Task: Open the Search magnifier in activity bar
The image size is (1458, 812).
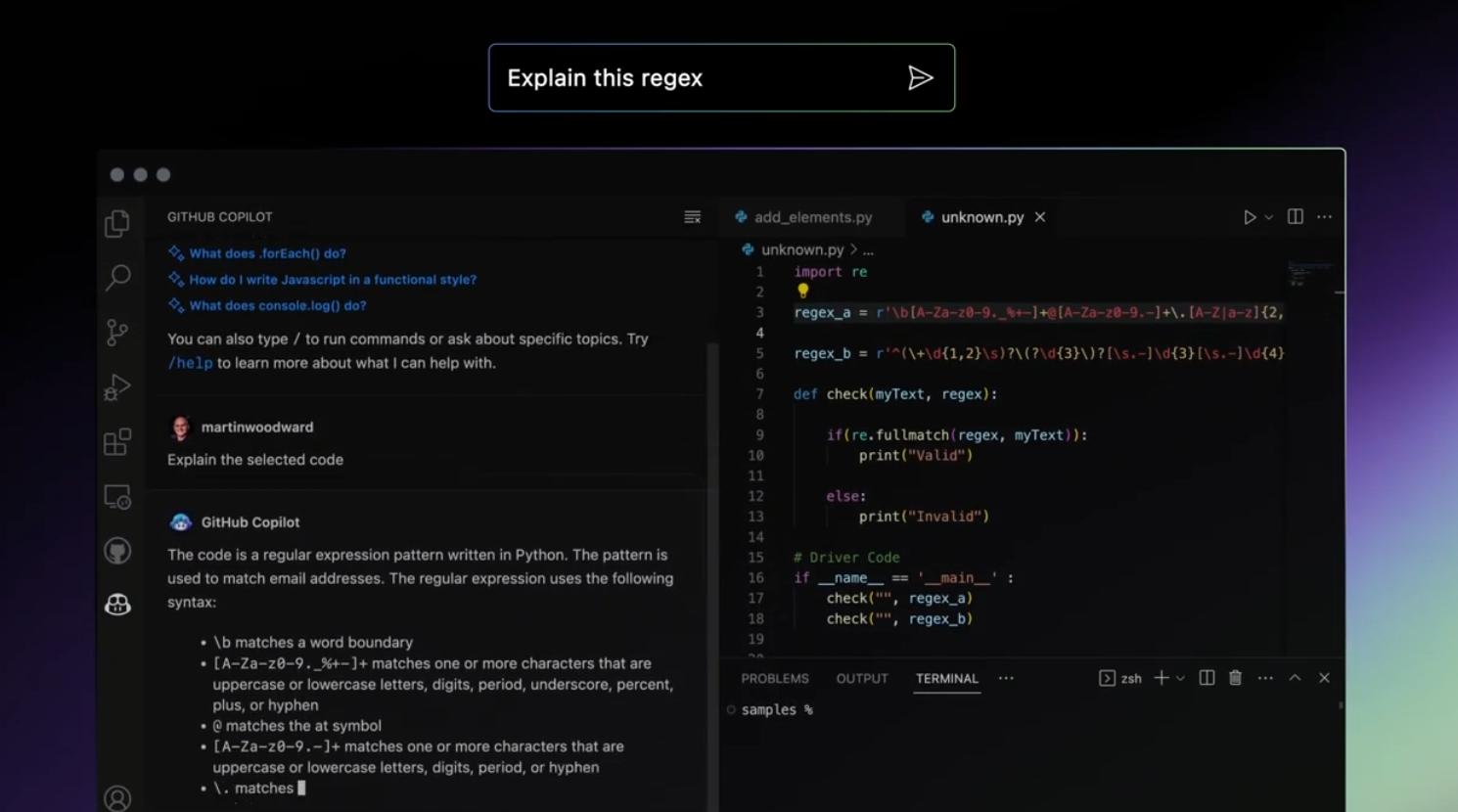Action: 117,278
